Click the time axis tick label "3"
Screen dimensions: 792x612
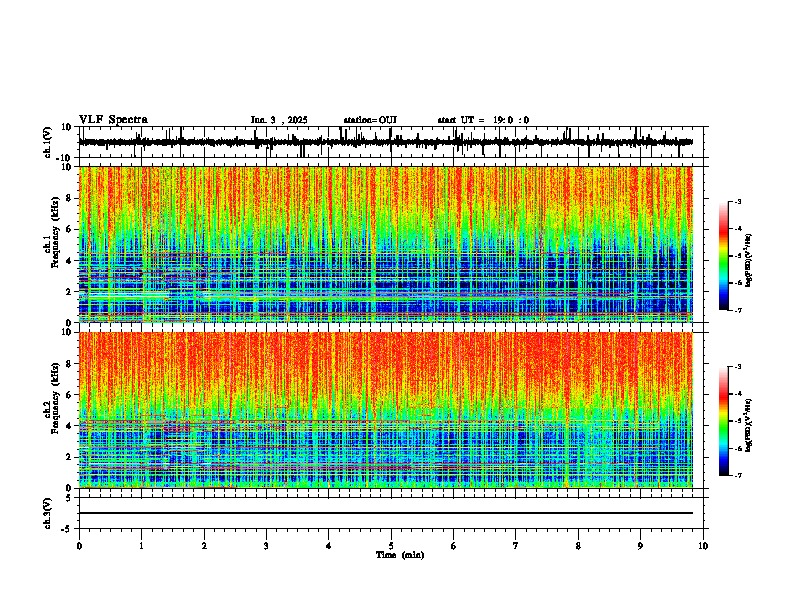point(266,546)
